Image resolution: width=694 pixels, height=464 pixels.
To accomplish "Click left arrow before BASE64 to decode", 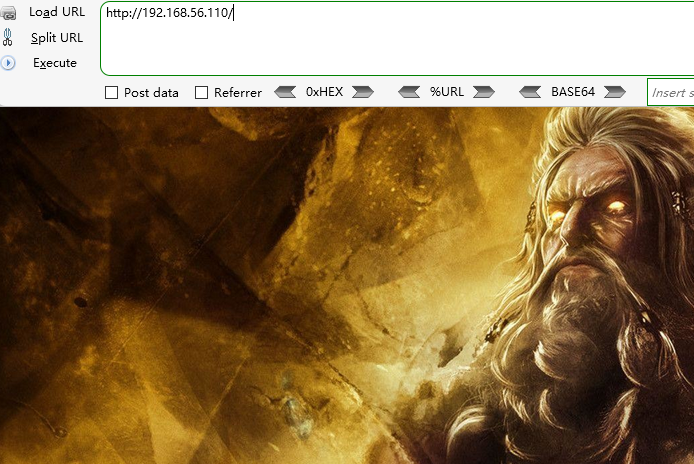I will [x=530, y=92].
